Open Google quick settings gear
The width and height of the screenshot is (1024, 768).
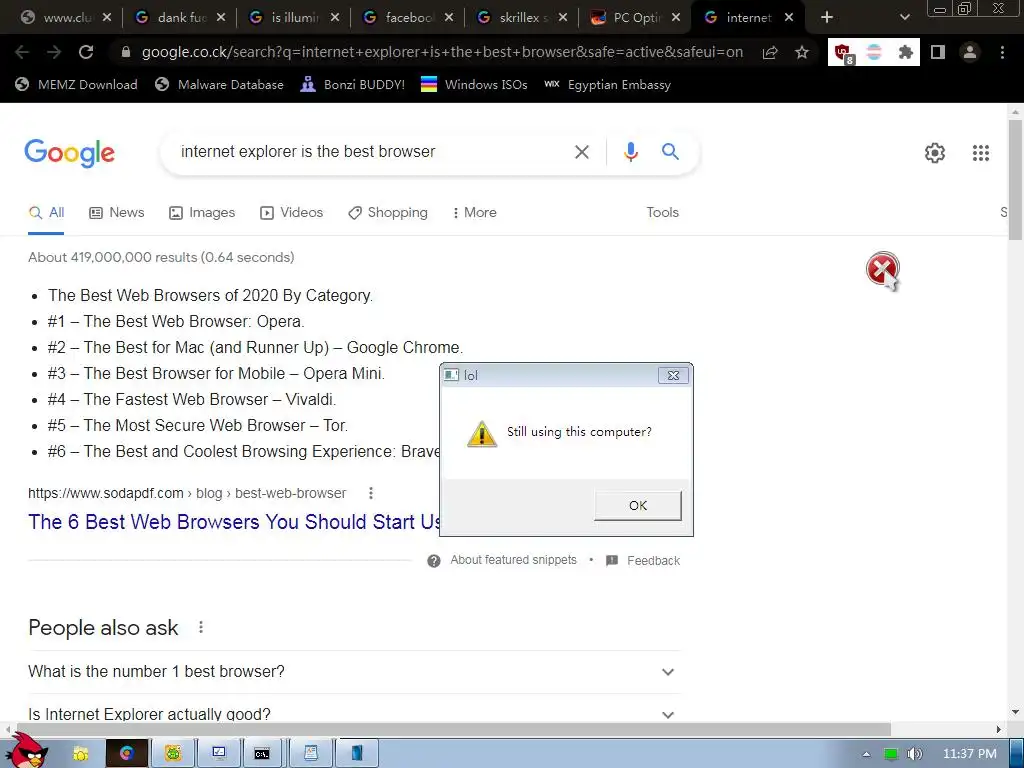(x=935, y=153)
